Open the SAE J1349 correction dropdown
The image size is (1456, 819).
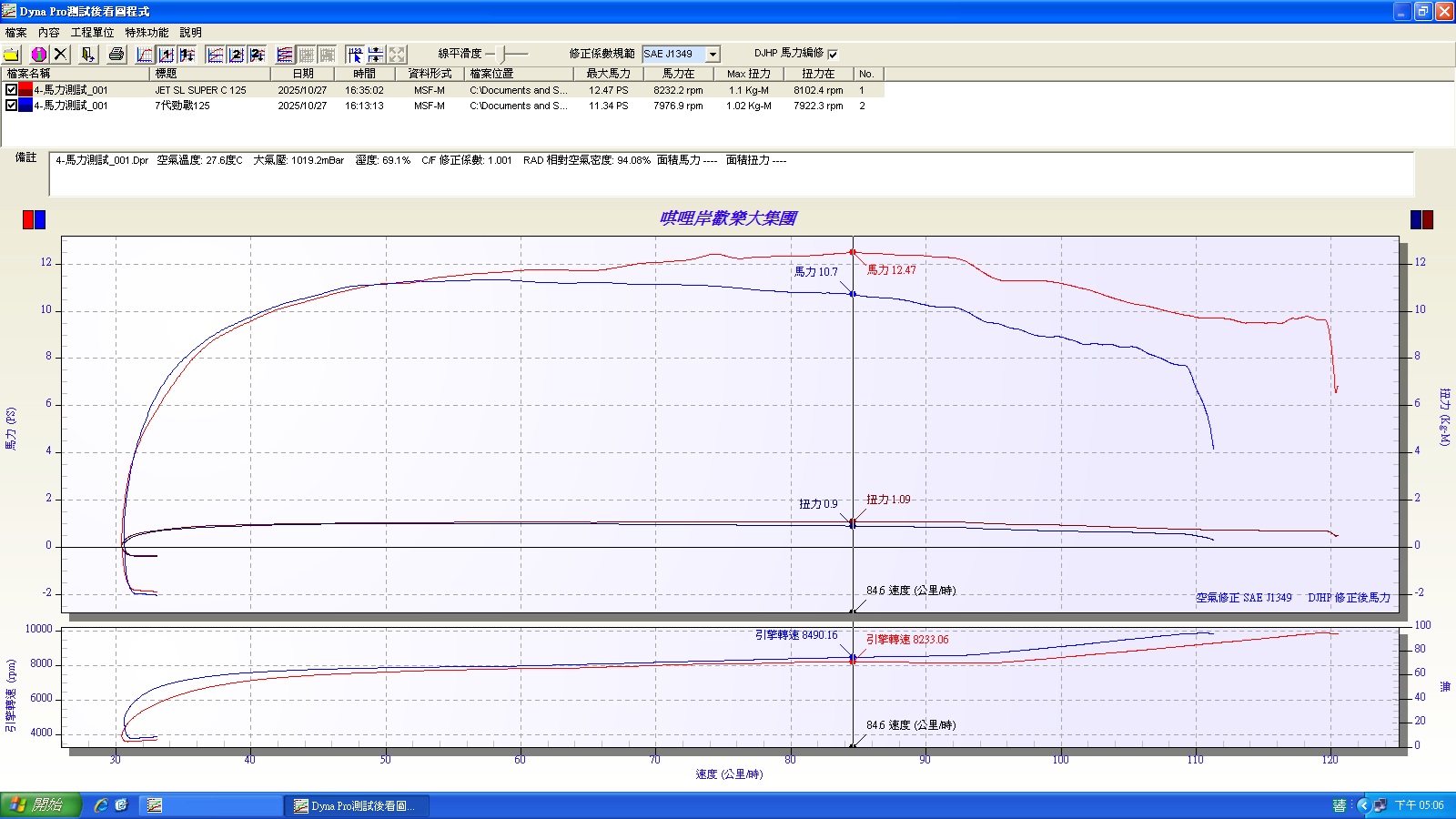tap(713, 55)
